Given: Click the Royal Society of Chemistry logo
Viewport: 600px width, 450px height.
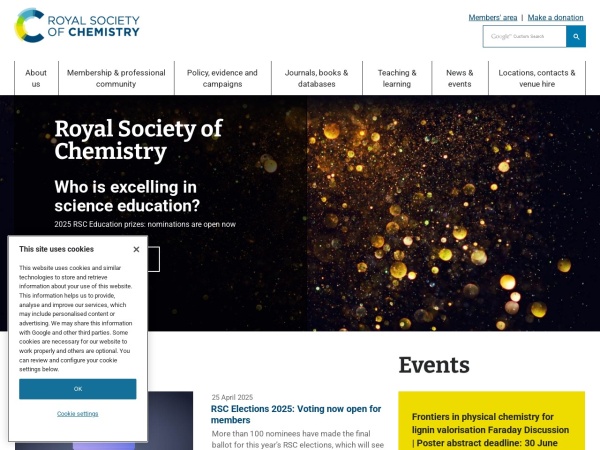Looking at the screenshot, I should point(77,25).
